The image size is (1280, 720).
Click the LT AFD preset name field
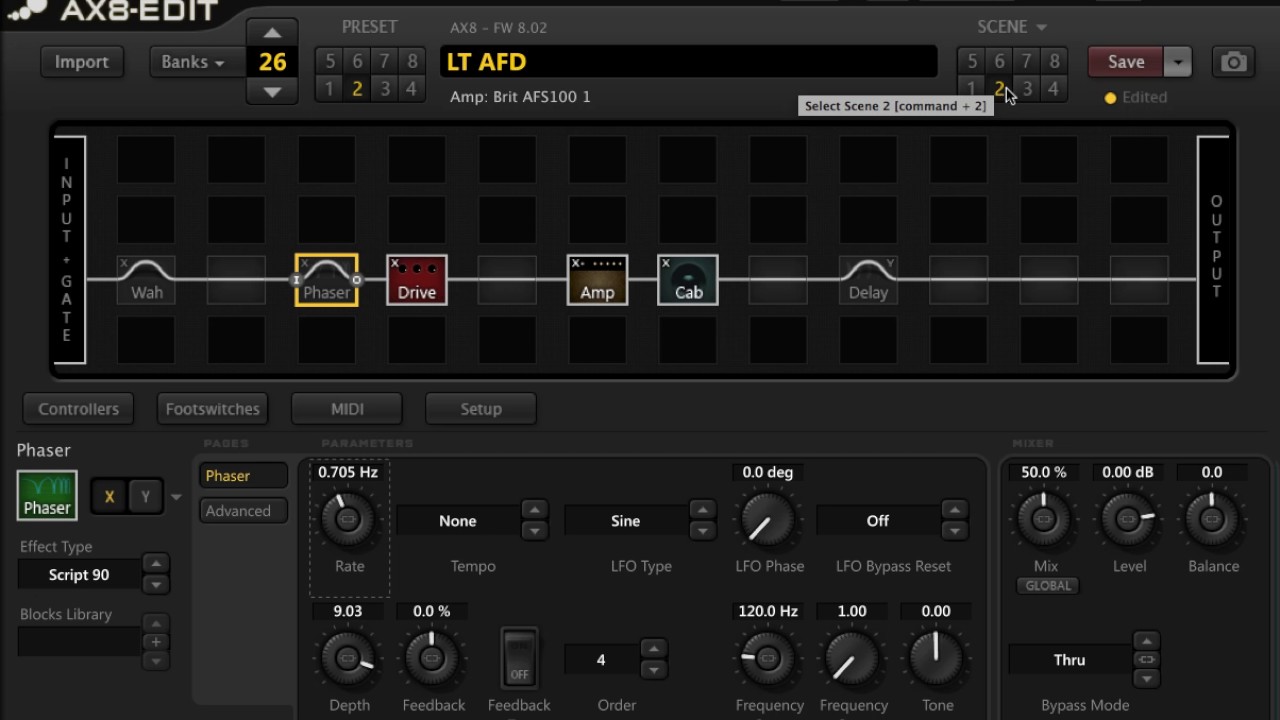tap(689, 62)
